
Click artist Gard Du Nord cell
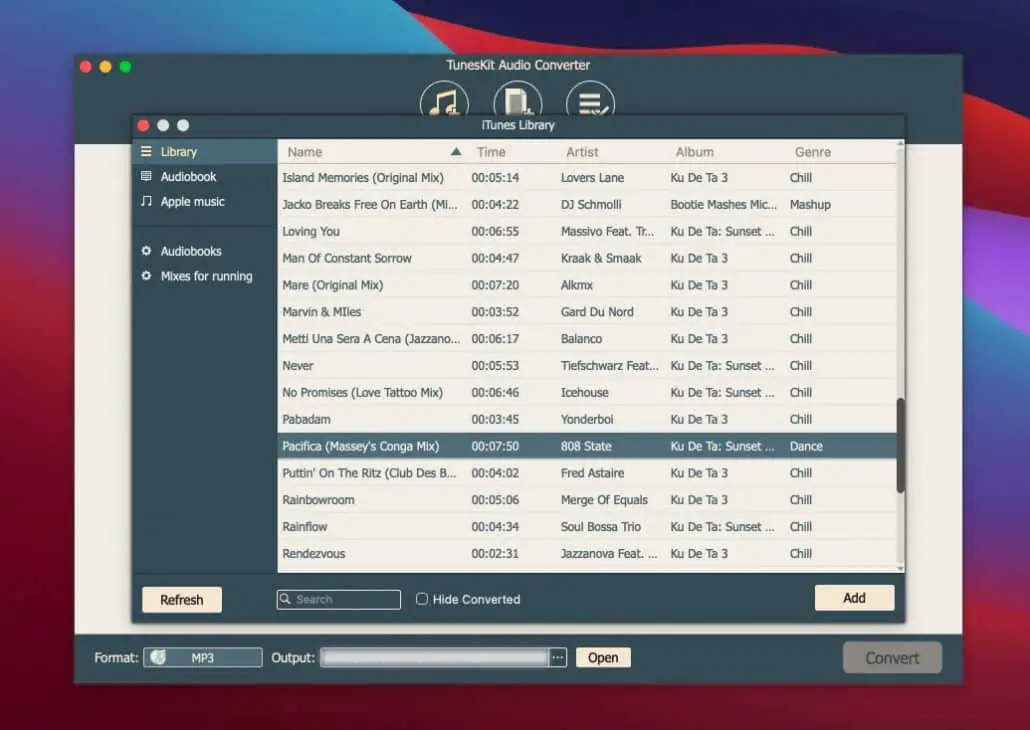pos(597,312)
